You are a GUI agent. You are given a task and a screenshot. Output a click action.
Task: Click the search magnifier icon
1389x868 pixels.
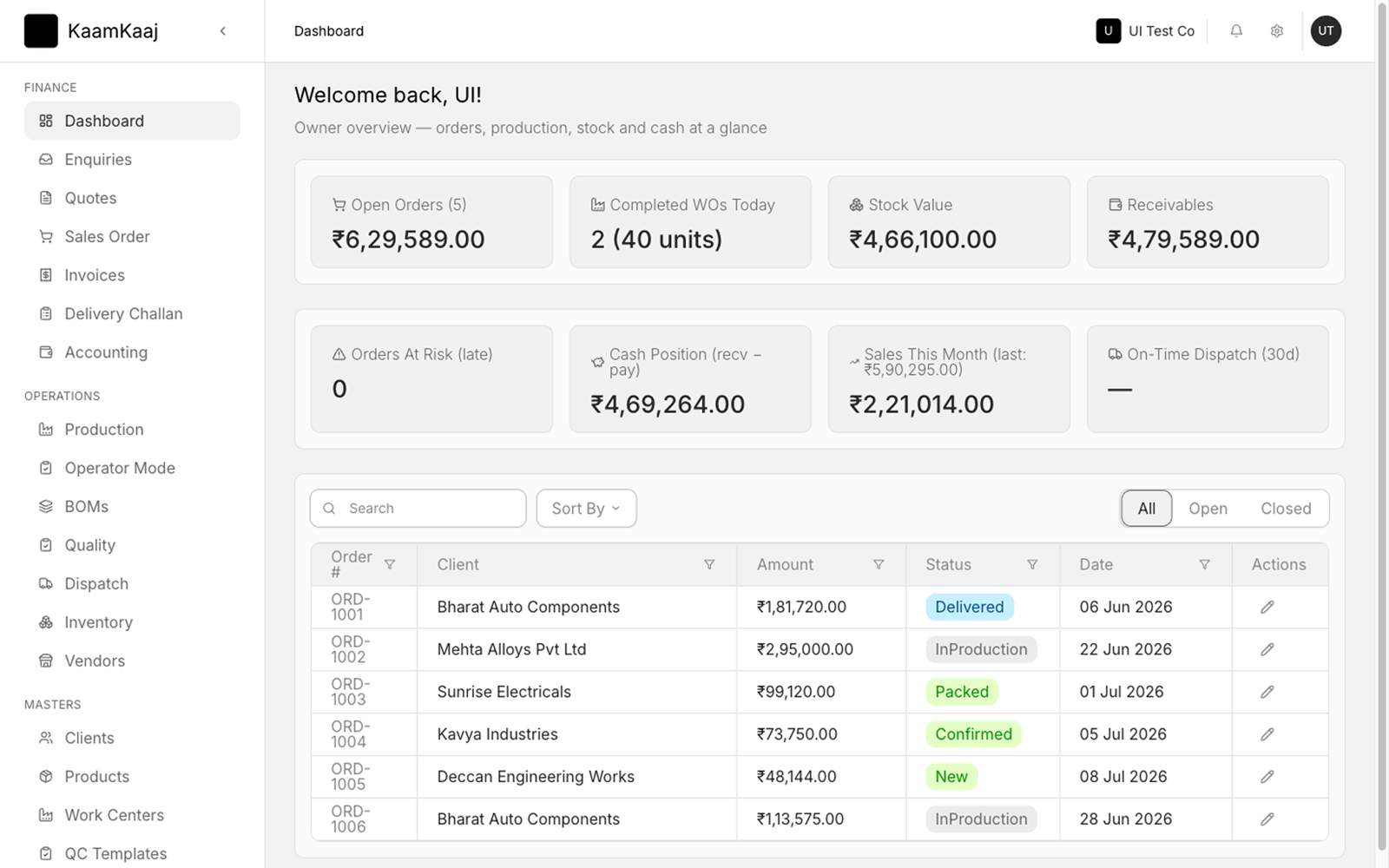[329, 509]
